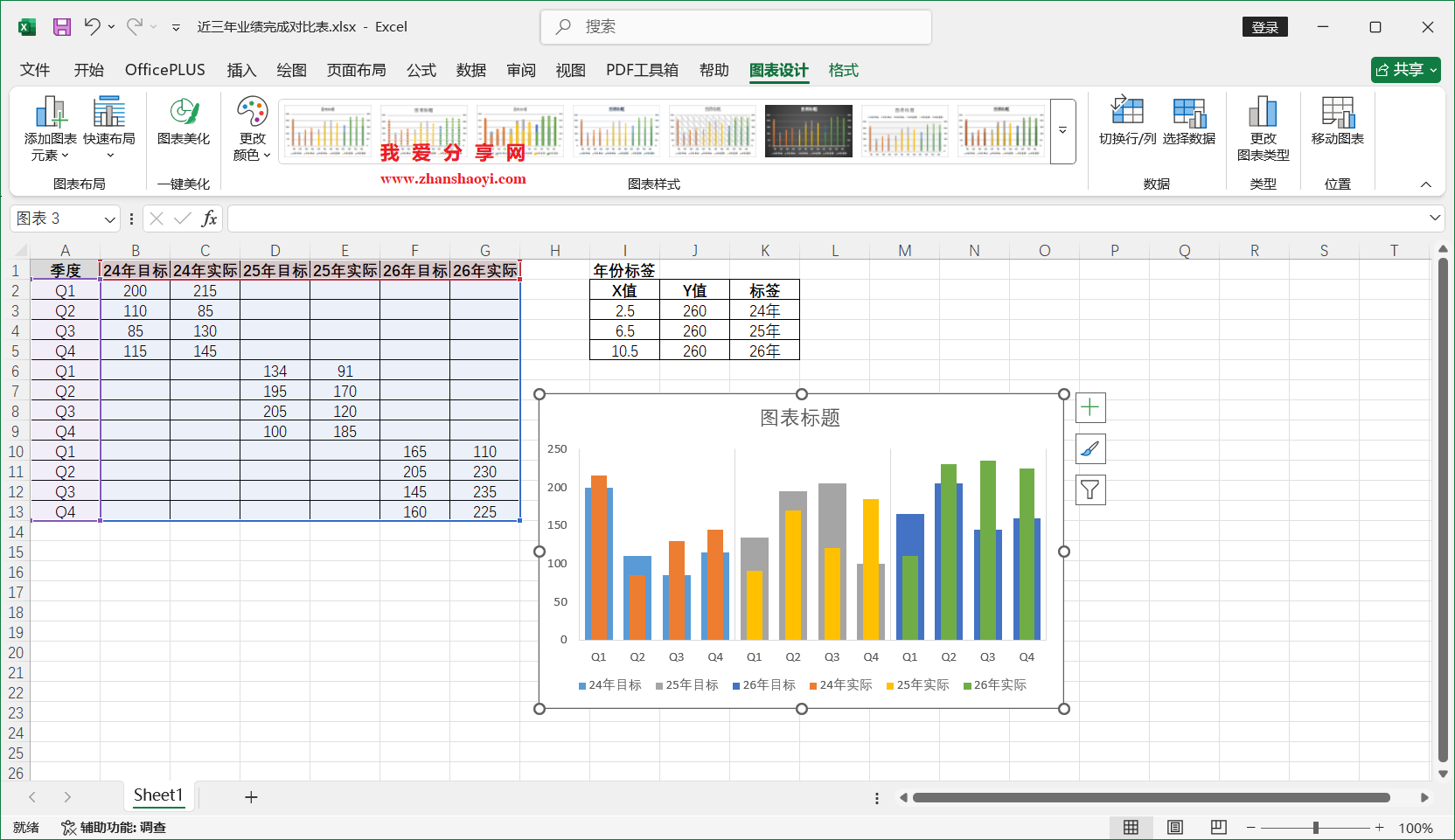
Task: Click the horizontal scrollbar thumb
Action: pyautogui.click(x=1151, y=797)
